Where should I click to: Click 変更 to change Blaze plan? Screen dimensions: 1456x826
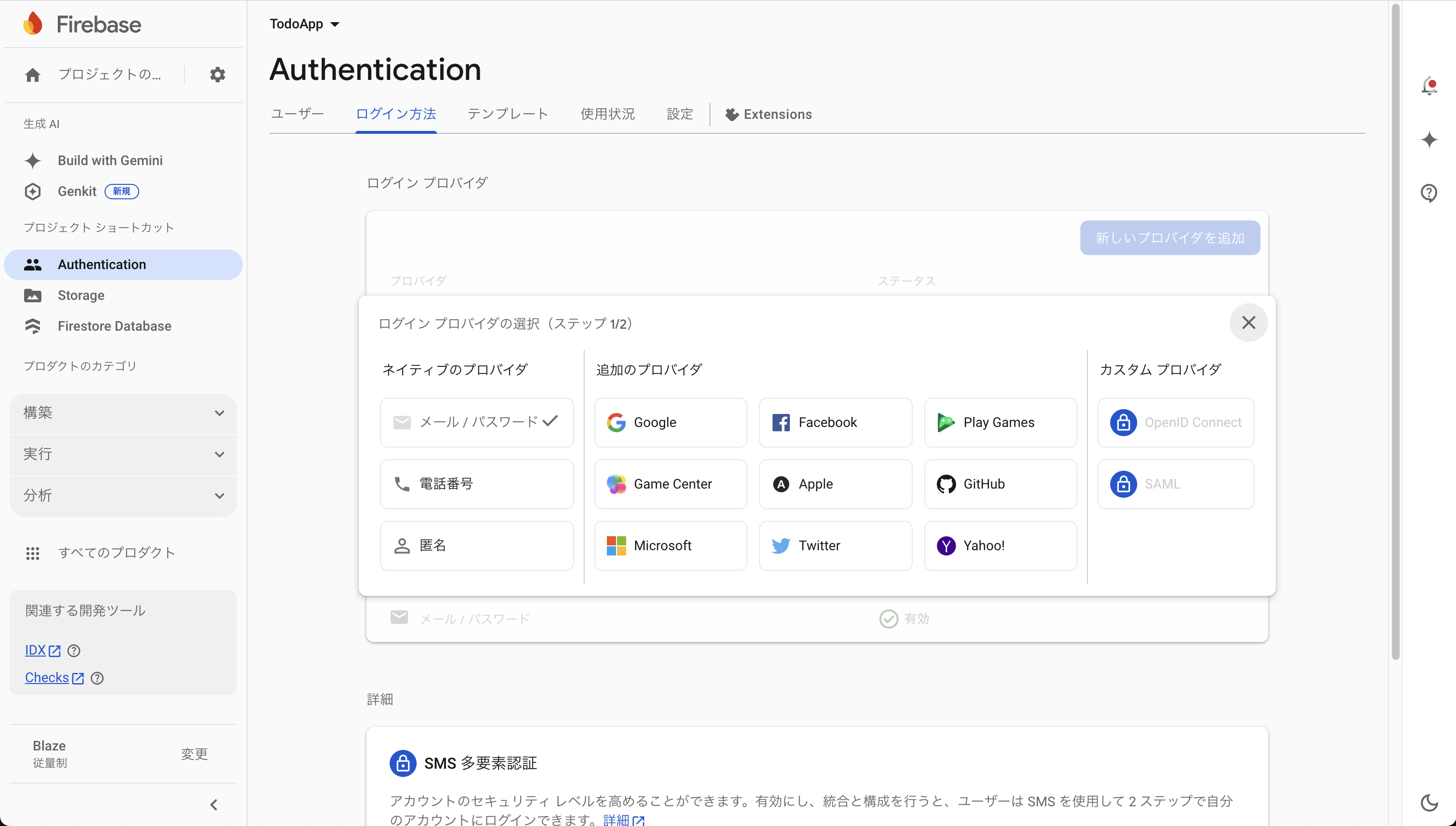(194, 754)
